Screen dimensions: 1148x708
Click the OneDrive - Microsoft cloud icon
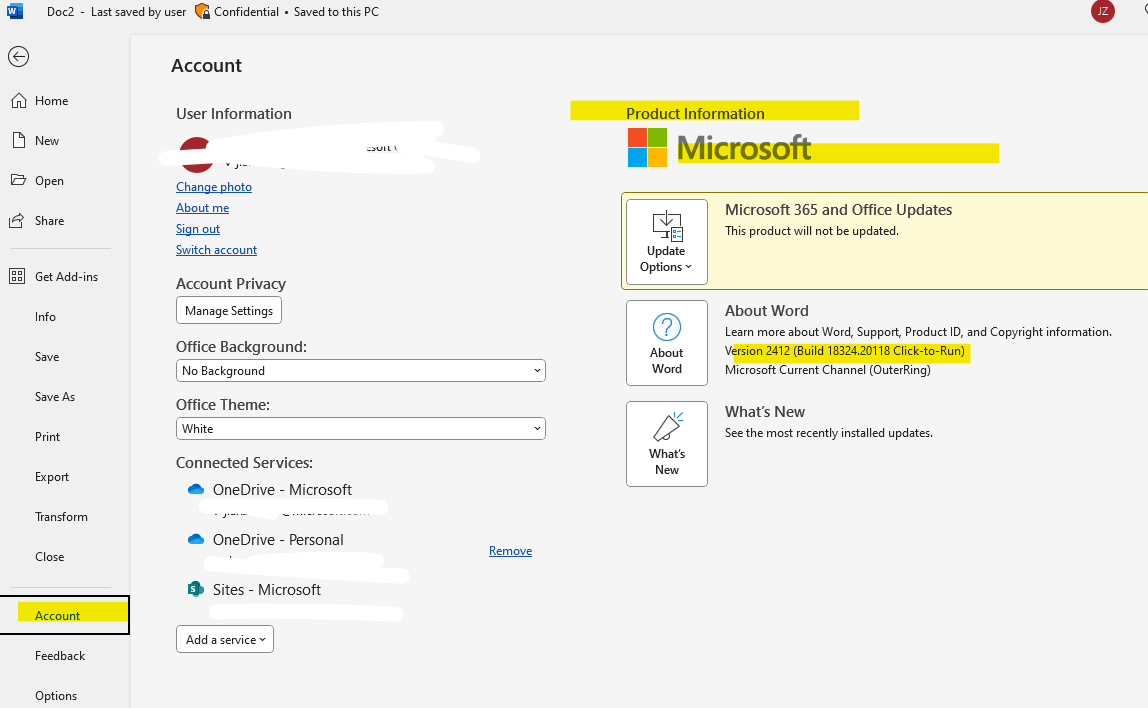click(195, 489)
